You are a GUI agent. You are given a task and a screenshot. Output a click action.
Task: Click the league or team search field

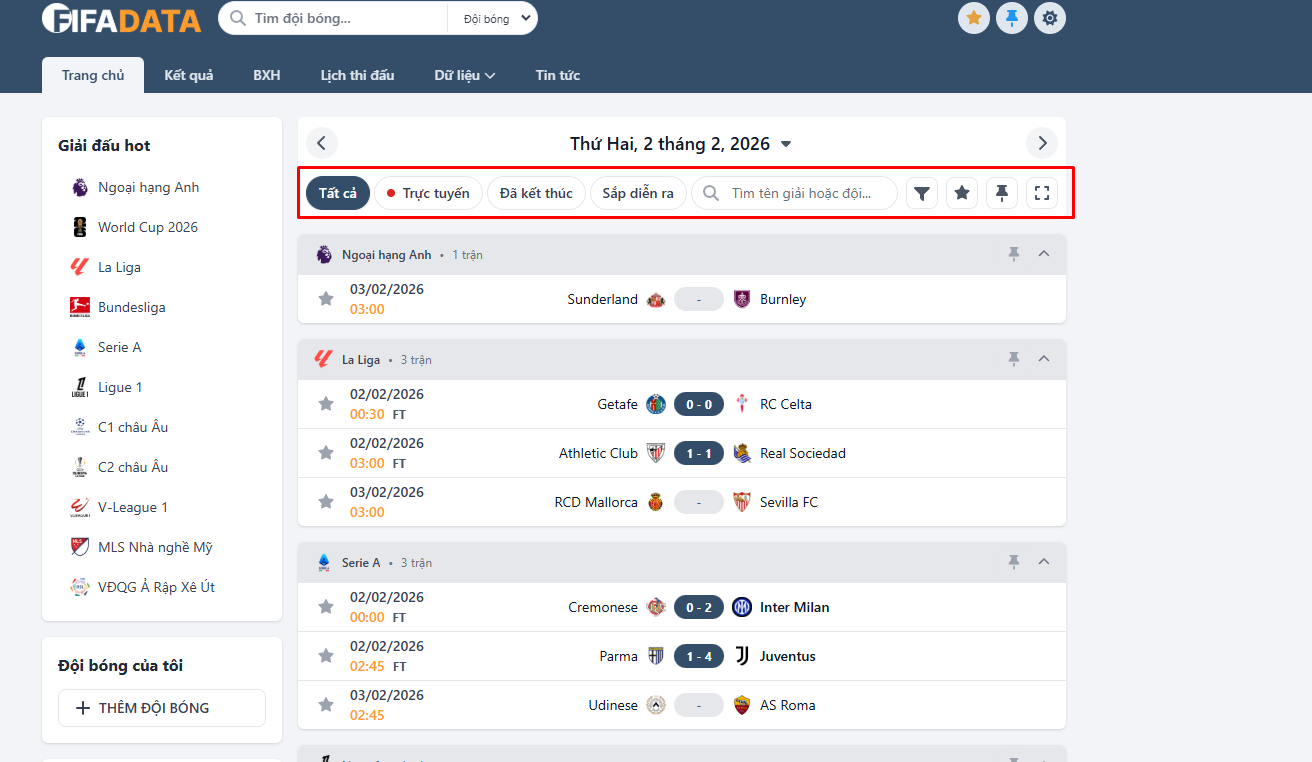(x=800, y=193)
